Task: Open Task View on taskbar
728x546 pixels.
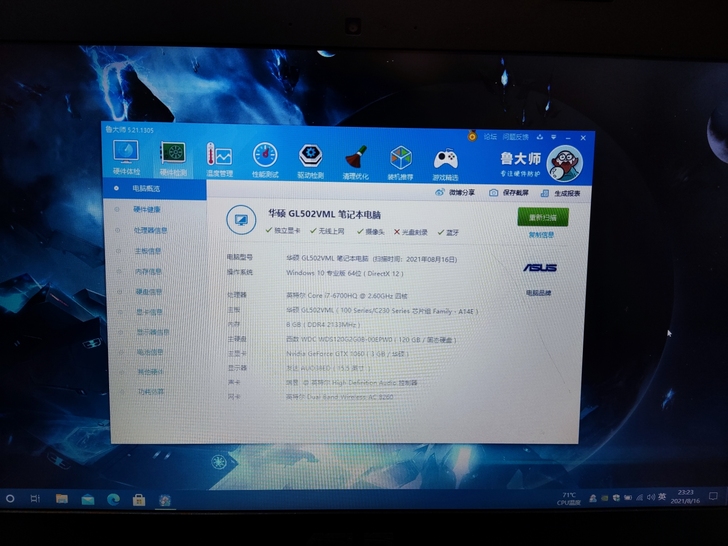Action: coord(35,499)
